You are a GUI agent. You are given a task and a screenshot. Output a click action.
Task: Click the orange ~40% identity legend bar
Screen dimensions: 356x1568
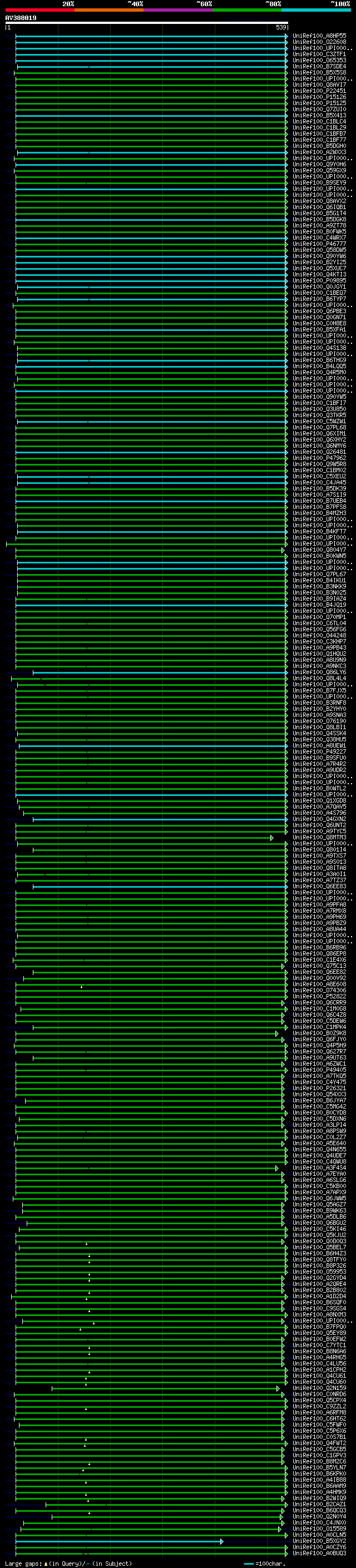pyautogui.click(x=109, y=10)
